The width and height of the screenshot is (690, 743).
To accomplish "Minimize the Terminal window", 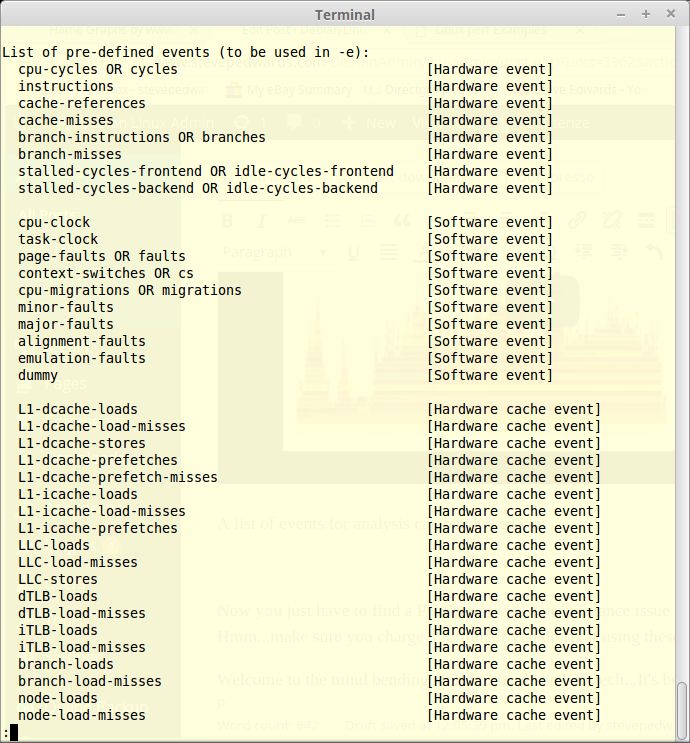I will coord(621,14).
